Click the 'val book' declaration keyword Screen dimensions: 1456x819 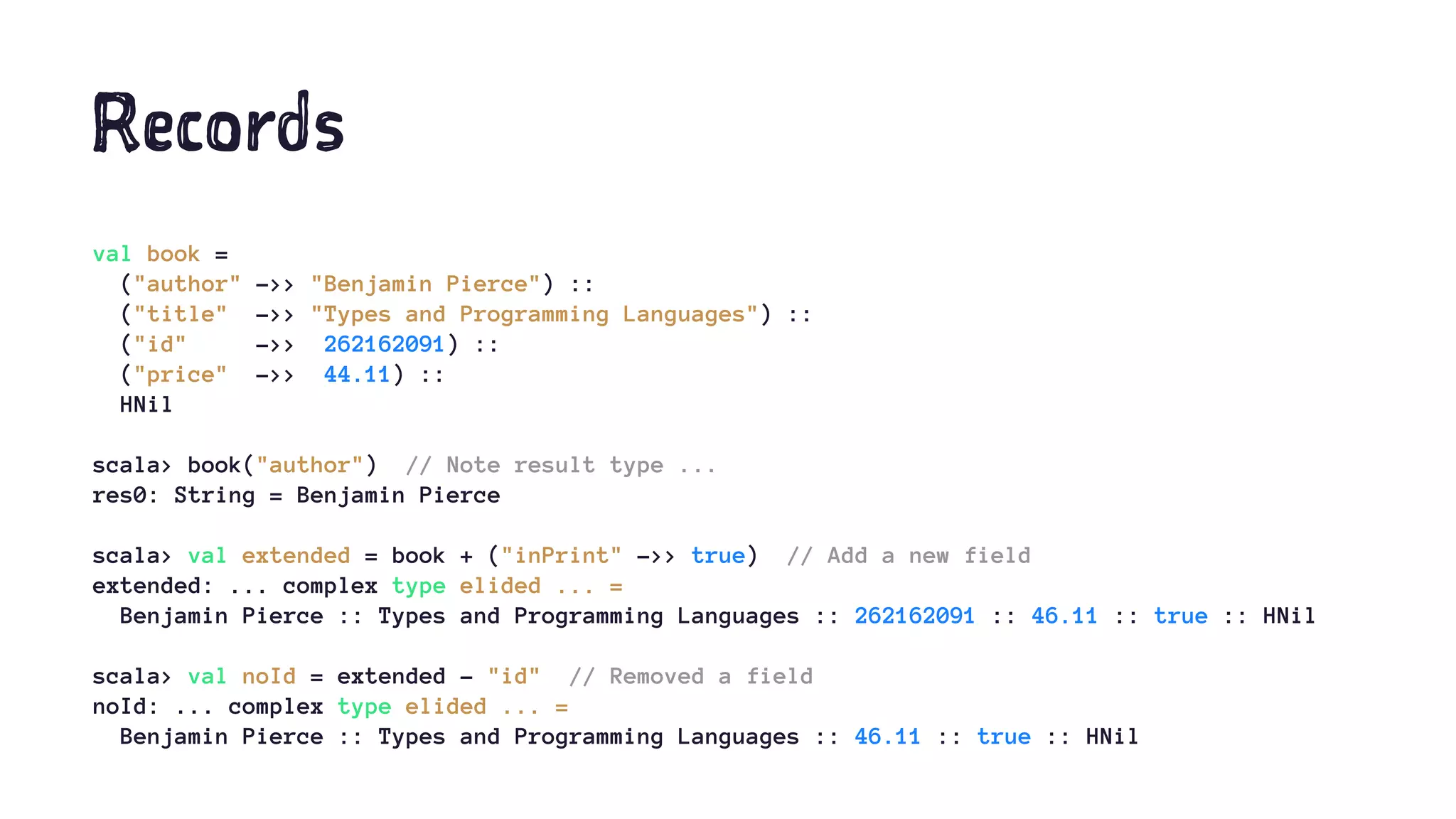pyautogui.click(x=112, y=254)
